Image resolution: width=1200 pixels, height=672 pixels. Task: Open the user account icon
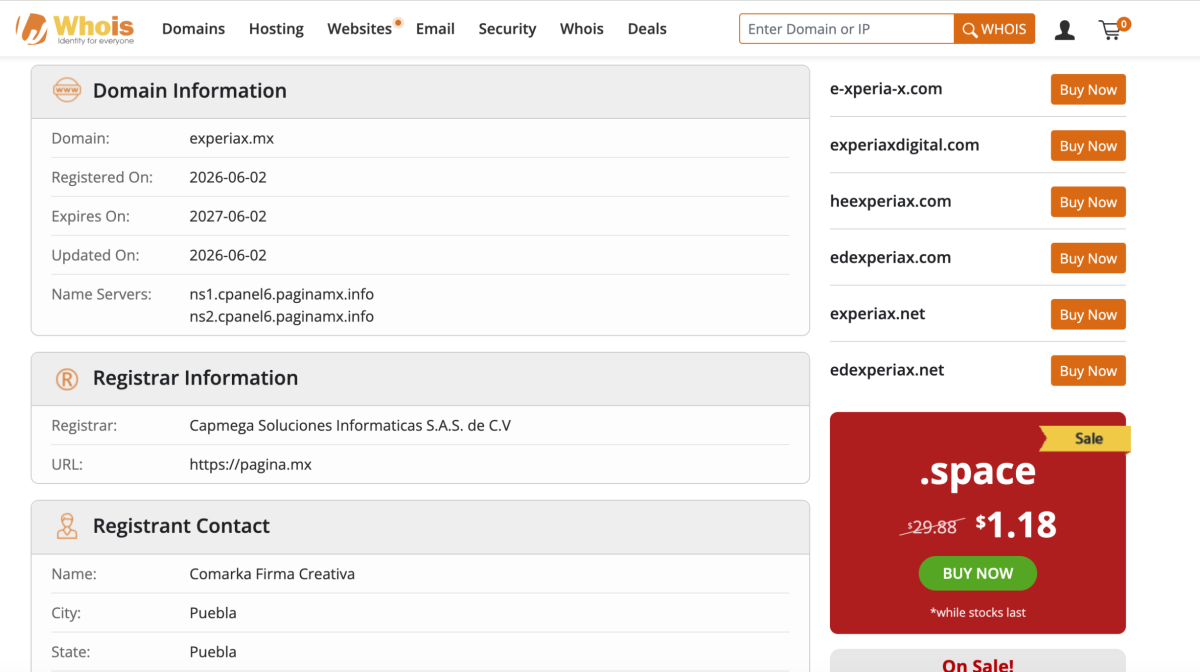pos(1064,30)
